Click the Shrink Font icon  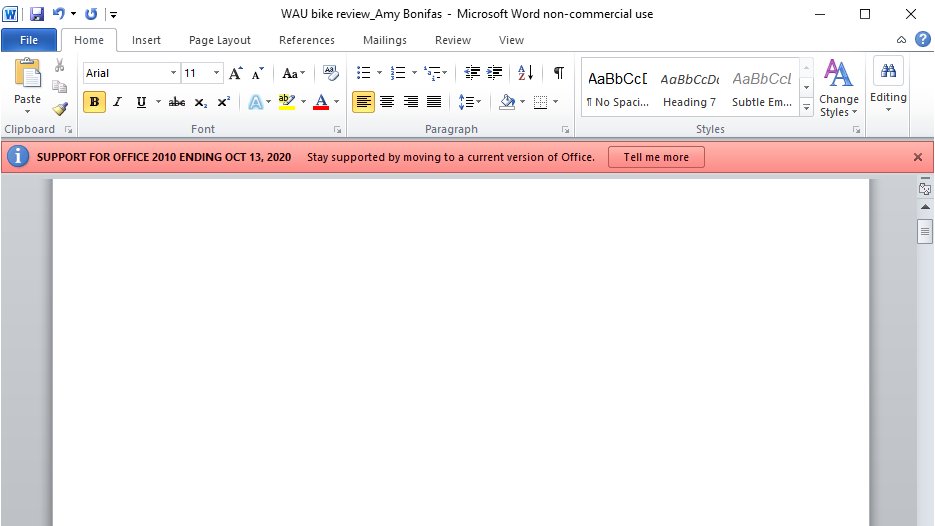[258, 73]
